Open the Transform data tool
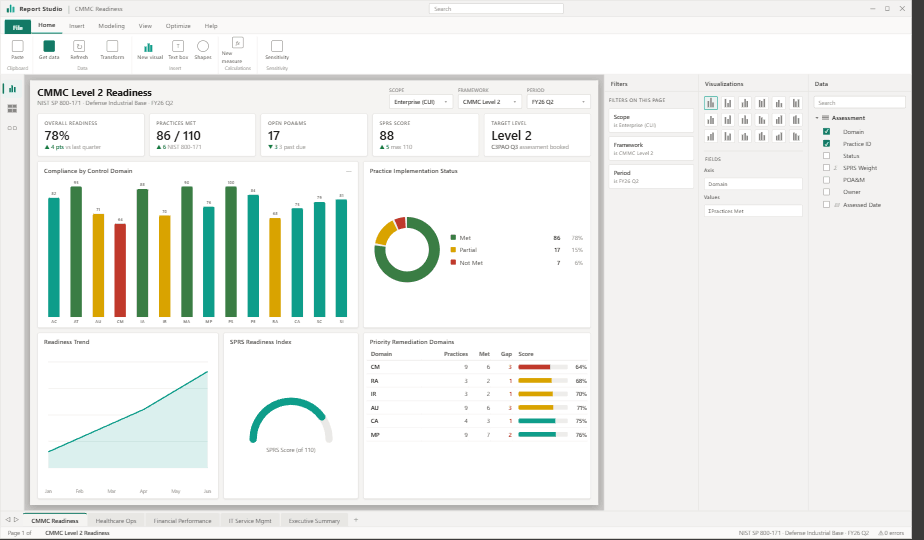Viewport: 924px width, 540px height. [x=112, y=46]
